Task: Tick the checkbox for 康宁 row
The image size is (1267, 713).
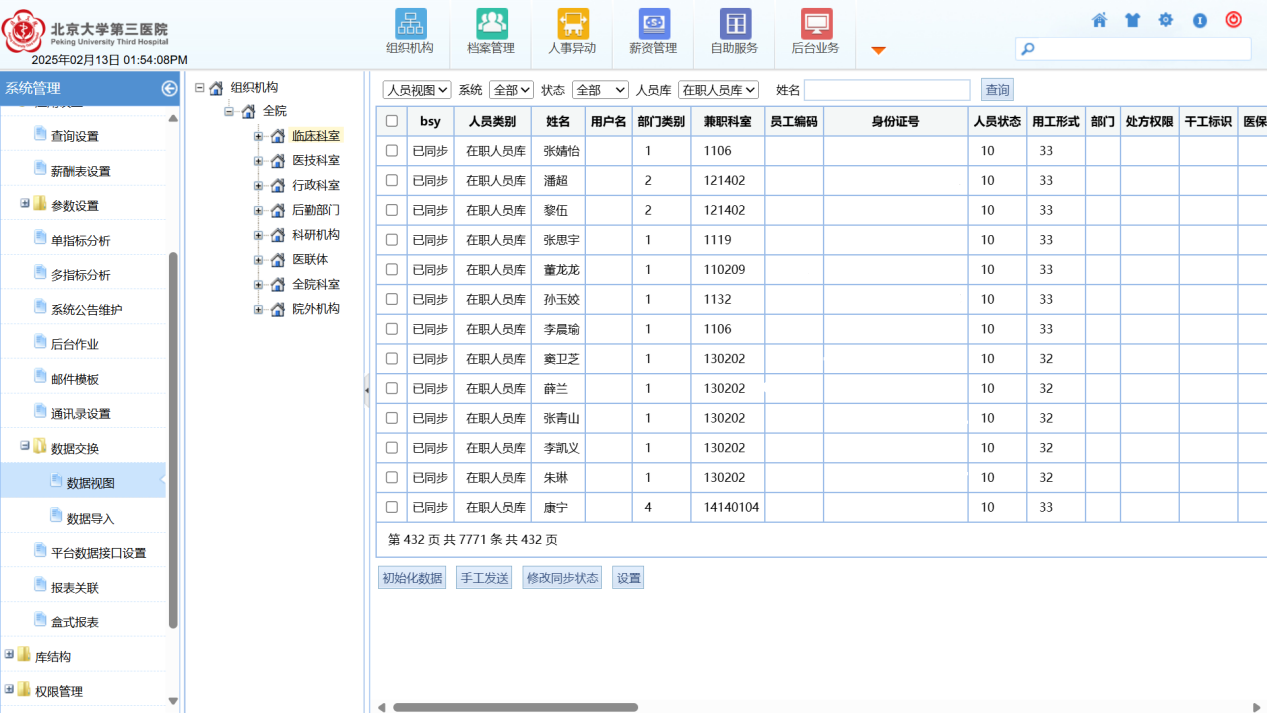Action: (x=392, y=507)
